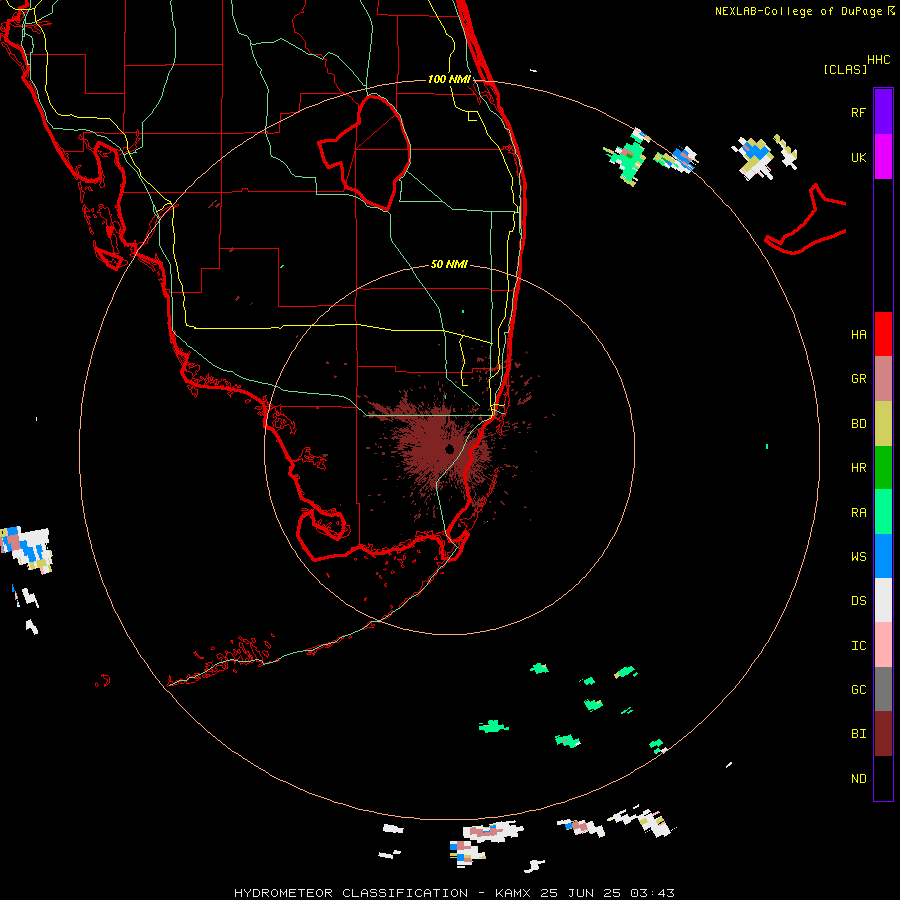
Task: Click the HA red legend swatch
Action: coord(883,334)
